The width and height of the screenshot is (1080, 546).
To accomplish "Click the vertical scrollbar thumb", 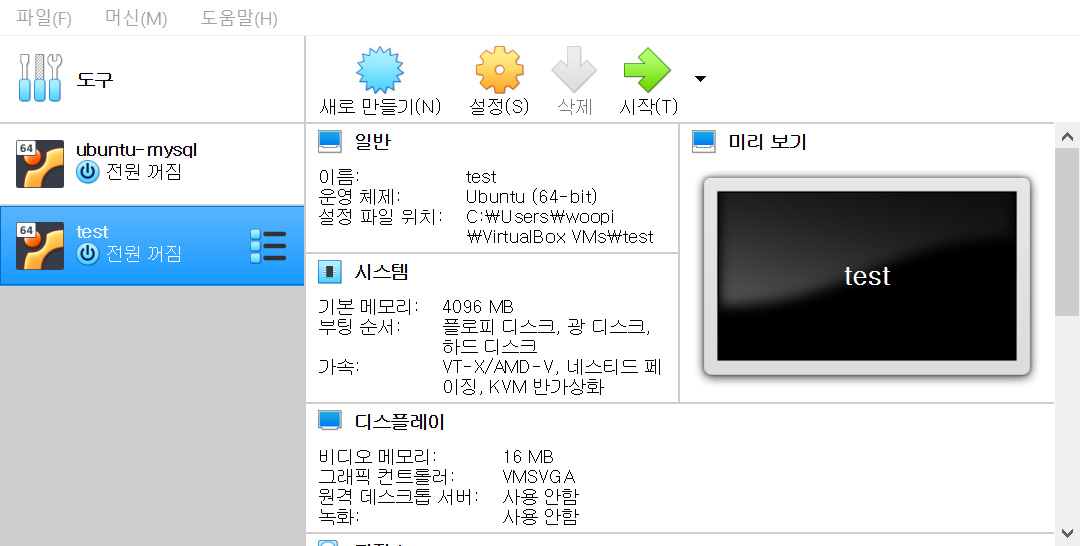I will tap(1067, 231).
